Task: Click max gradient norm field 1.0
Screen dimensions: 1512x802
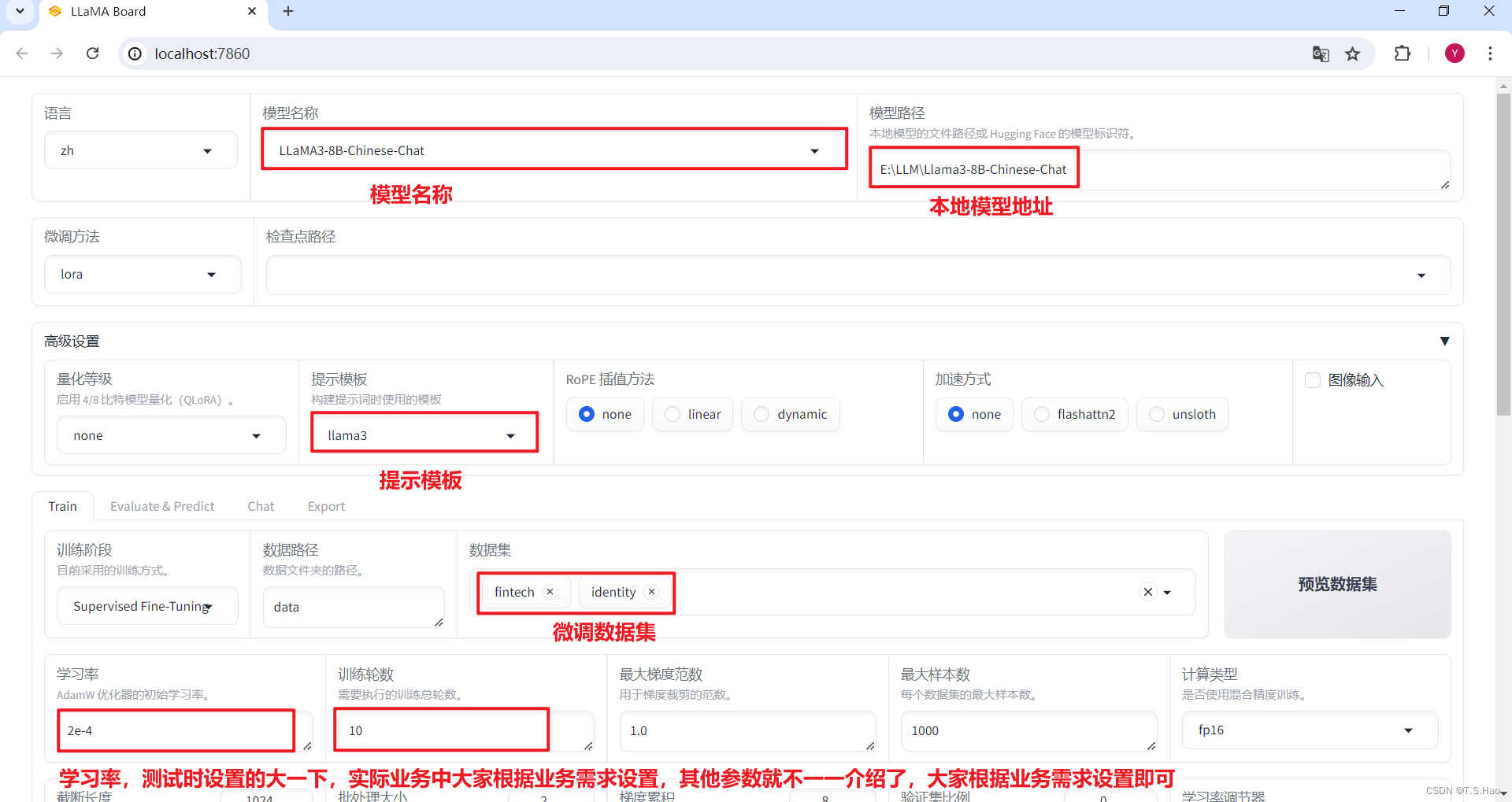Action: pos(747,730)
